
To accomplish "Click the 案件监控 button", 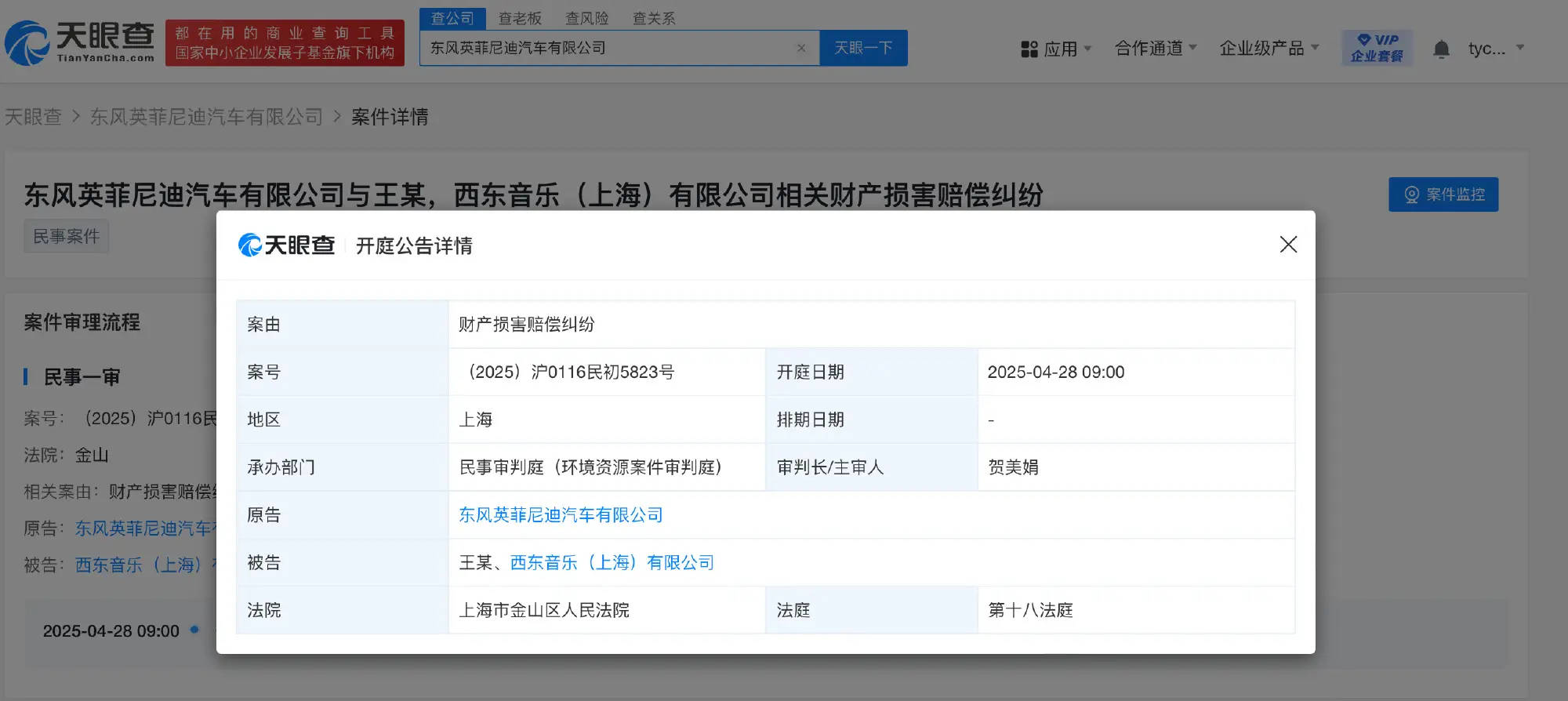I will click(1443, 194).
